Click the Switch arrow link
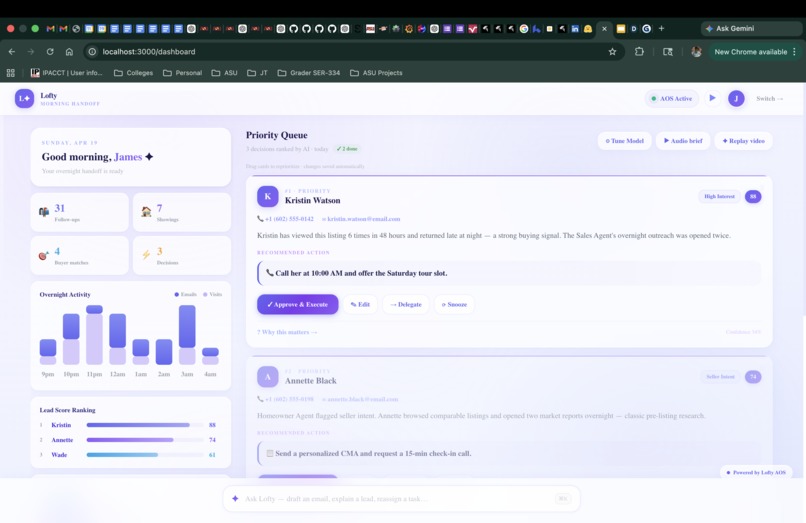The height and width of the screenshot is (523, 806). click(x=770, y=98)
